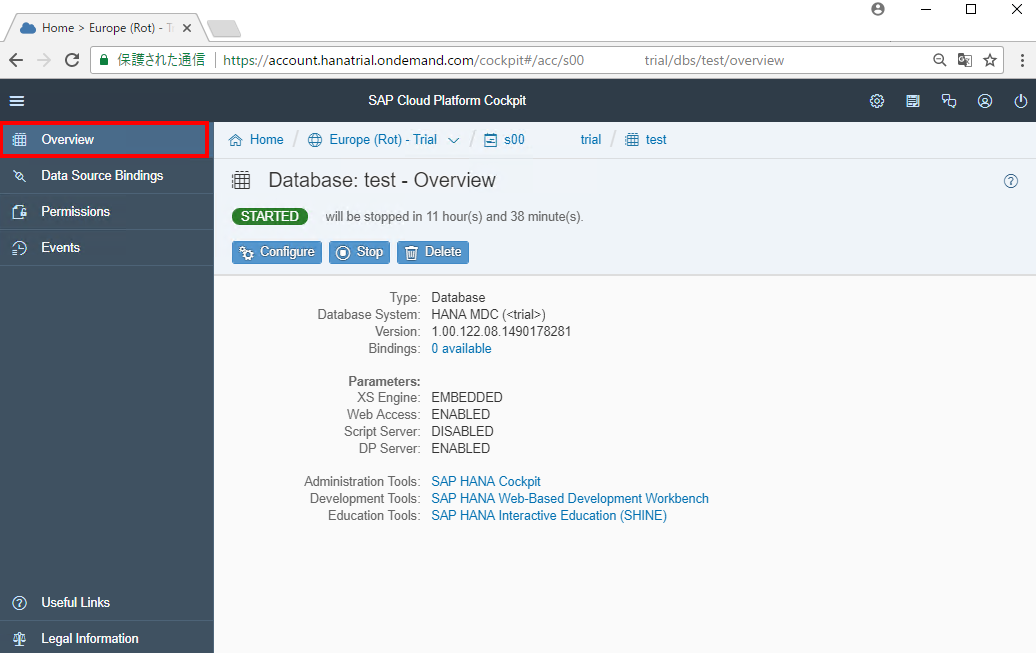Close the Home > Europe (Rot) browser tab
Viewport: 1036px width, 653px height.
[187, 28]
